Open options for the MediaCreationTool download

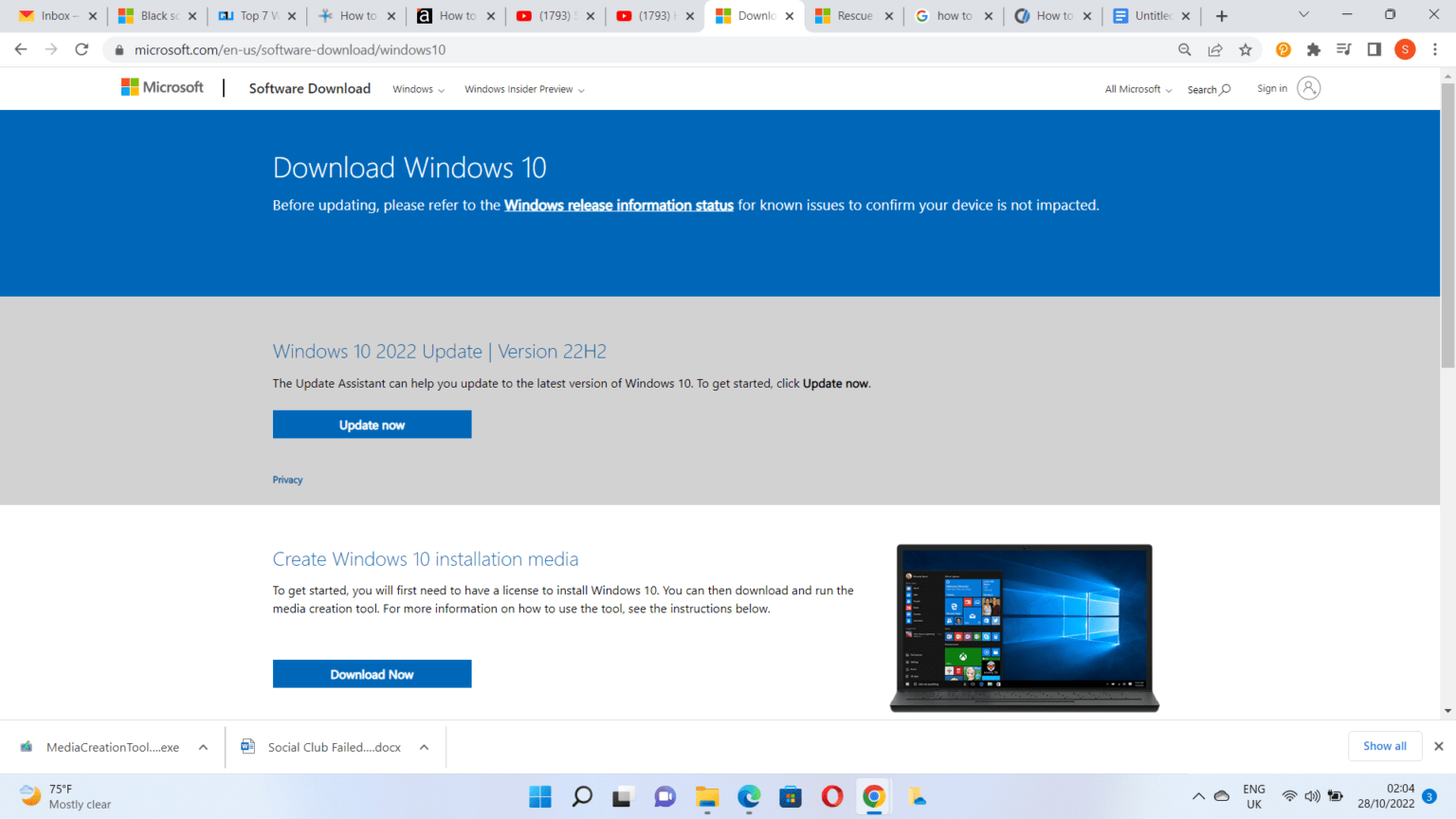204,747
